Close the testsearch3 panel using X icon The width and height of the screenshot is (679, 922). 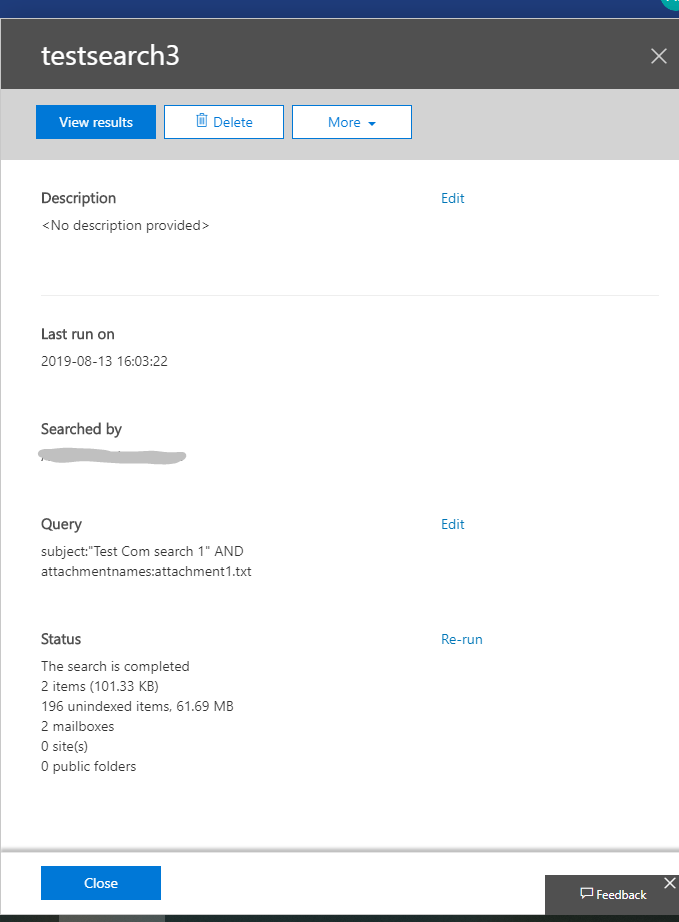pyautogui.click(x=658, y=56)
